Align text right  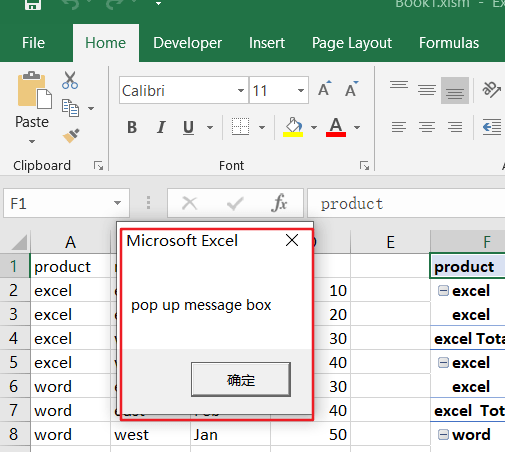point(455,127)
